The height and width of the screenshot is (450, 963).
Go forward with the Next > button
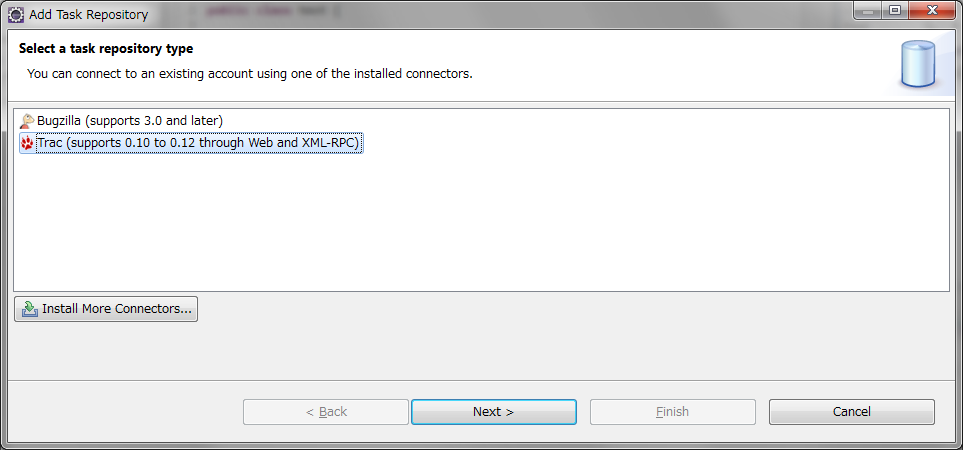[493, 412]
